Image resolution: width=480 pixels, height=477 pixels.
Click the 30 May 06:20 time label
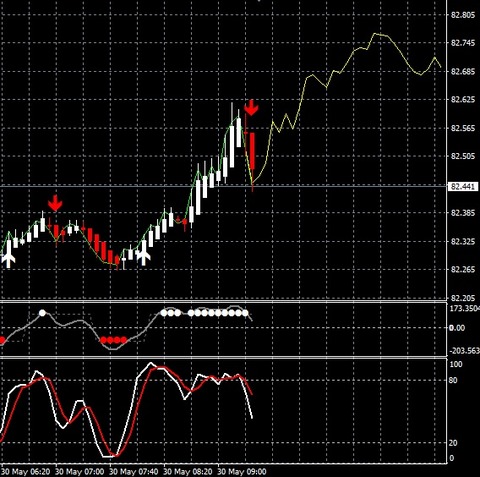(26, 472)
